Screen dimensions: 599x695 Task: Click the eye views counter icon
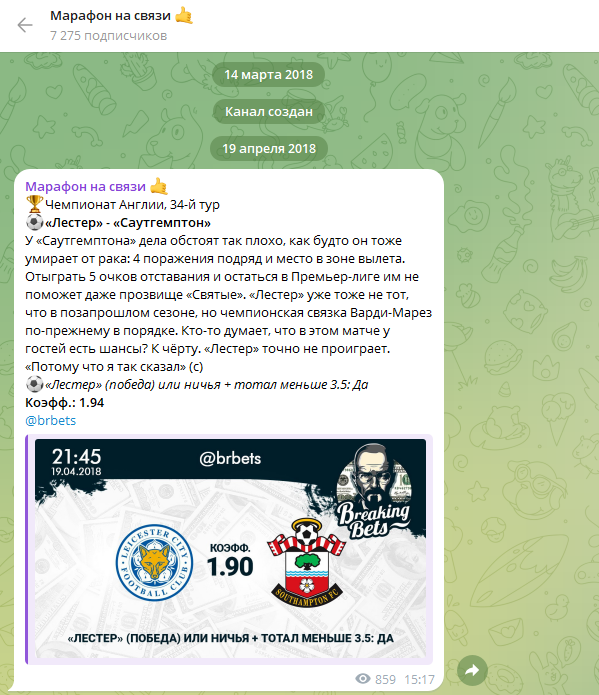coord(363,679)
